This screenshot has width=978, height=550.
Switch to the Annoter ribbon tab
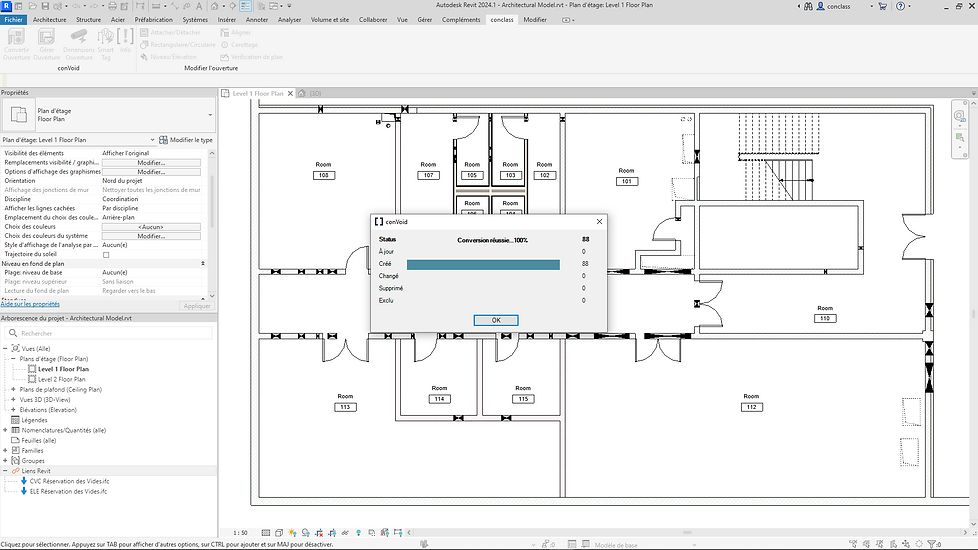257,19
